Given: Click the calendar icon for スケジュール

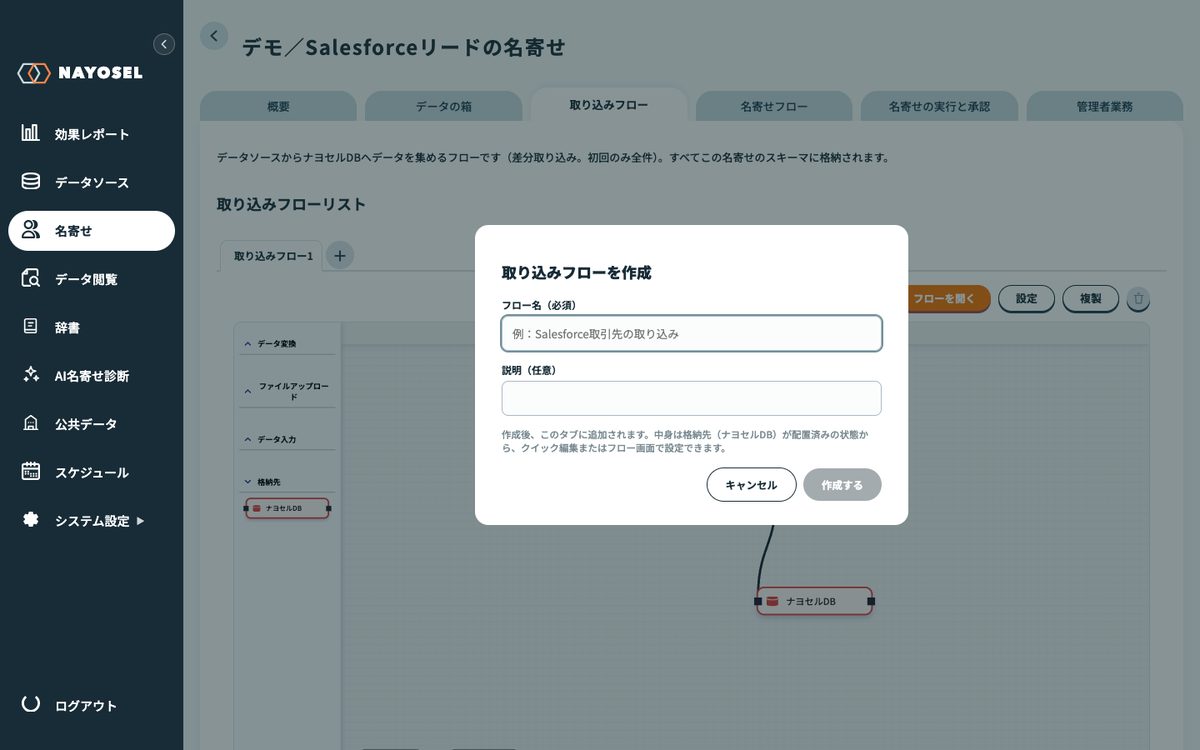Looking at the screenshot, I should (x=31, y=471).
